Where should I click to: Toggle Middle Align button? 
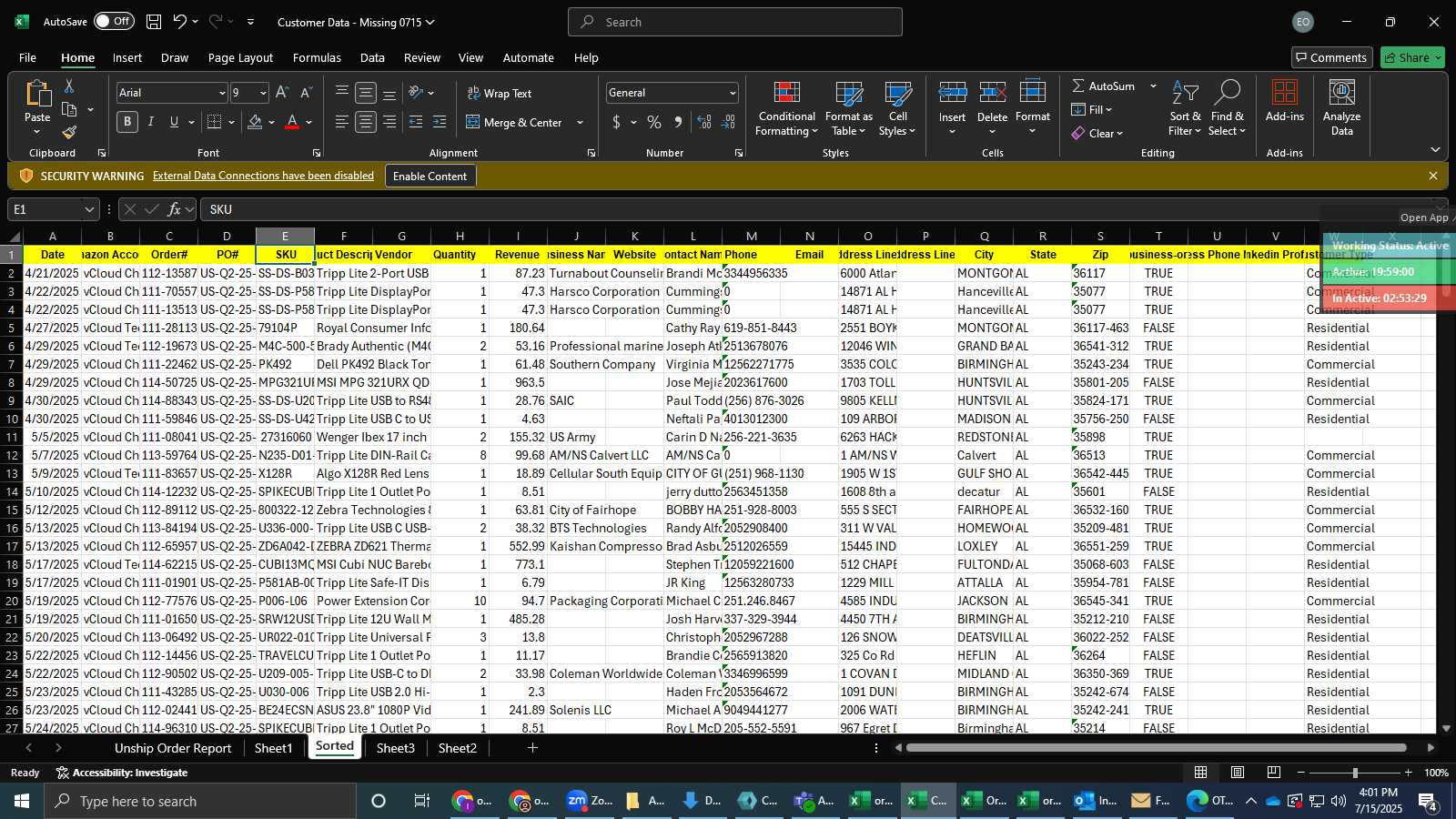(366, 93)
